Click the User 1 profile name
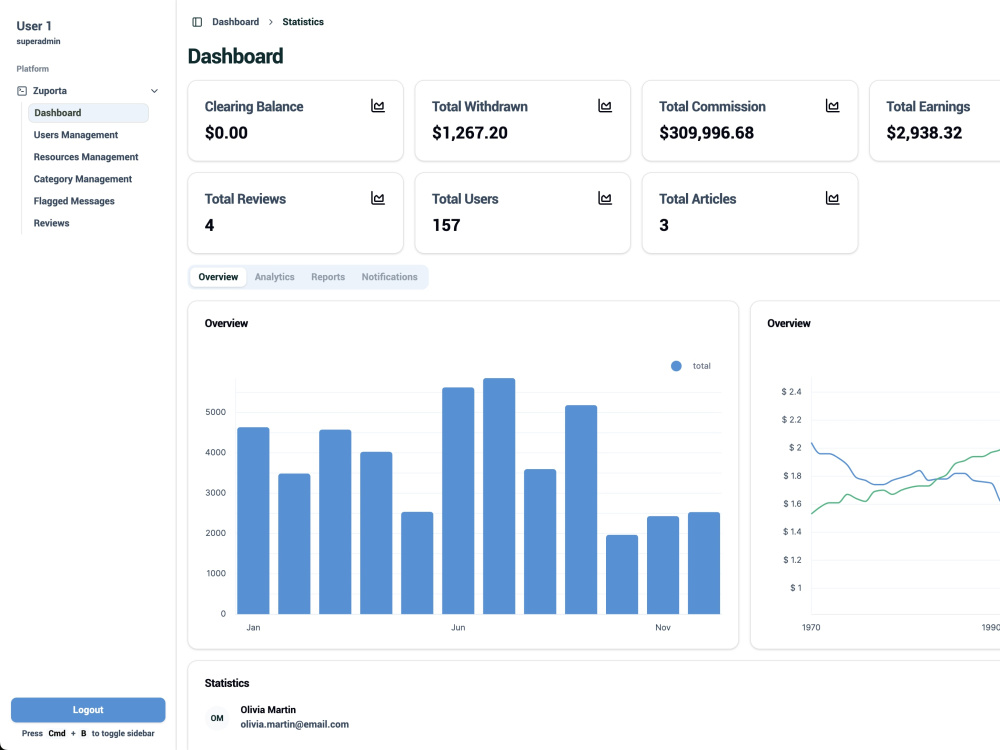The height and width of the screenshot is (750, 1000). pyautogui.click(x=34, y=26)
